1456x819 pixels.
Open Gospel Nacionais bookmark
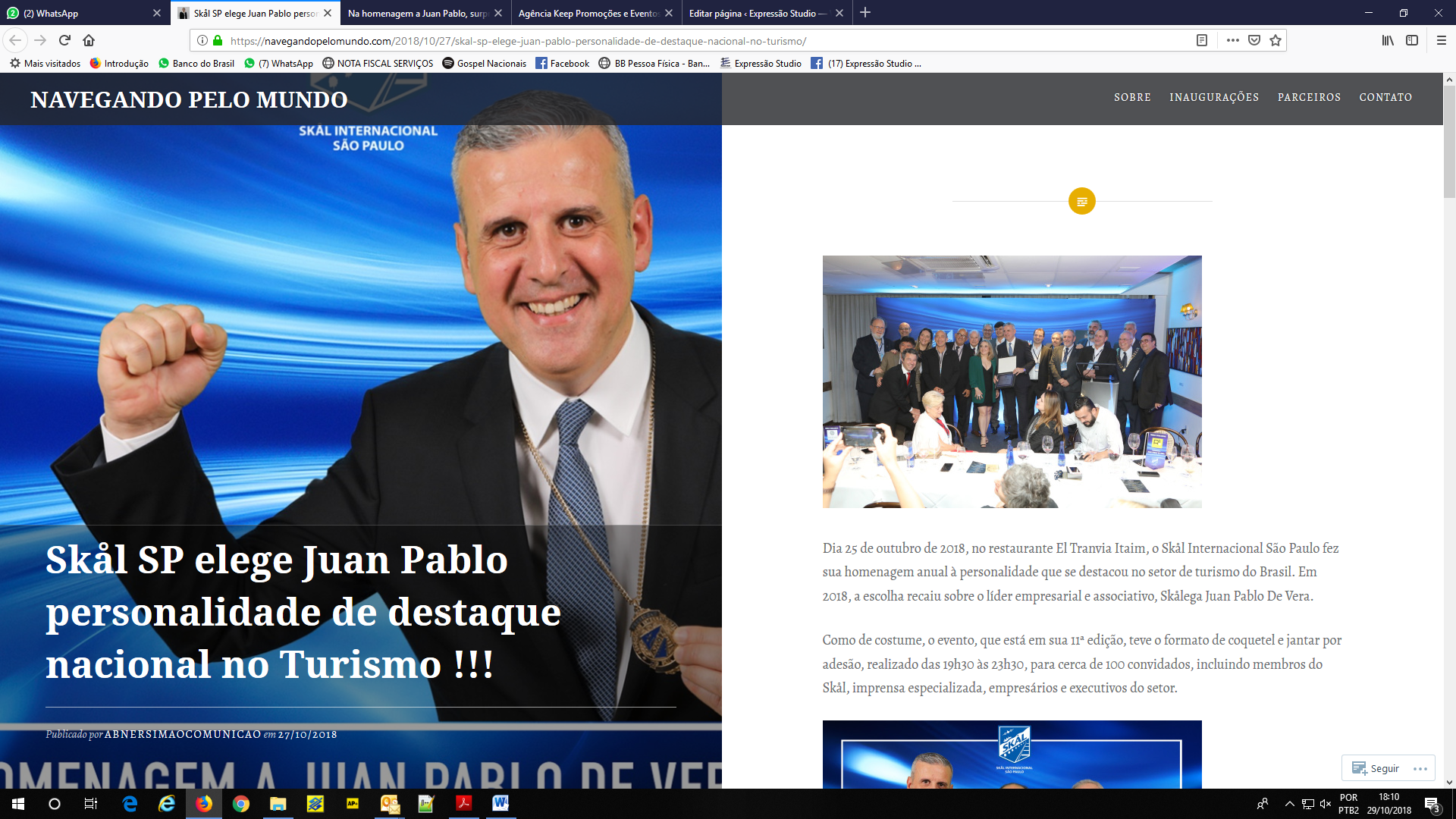click(x=484, y=64)
